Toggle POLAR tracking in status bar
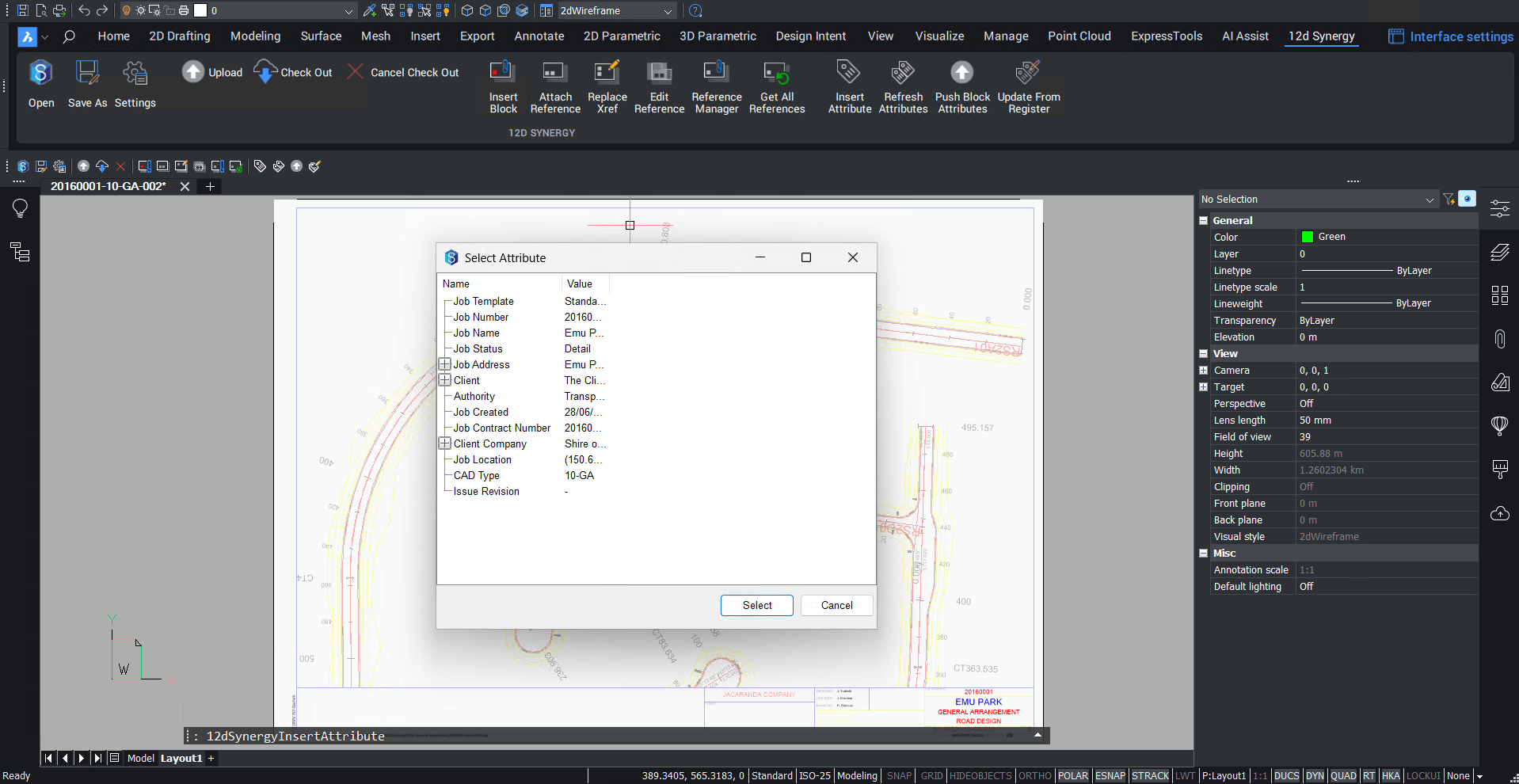 click(1073, 776)
